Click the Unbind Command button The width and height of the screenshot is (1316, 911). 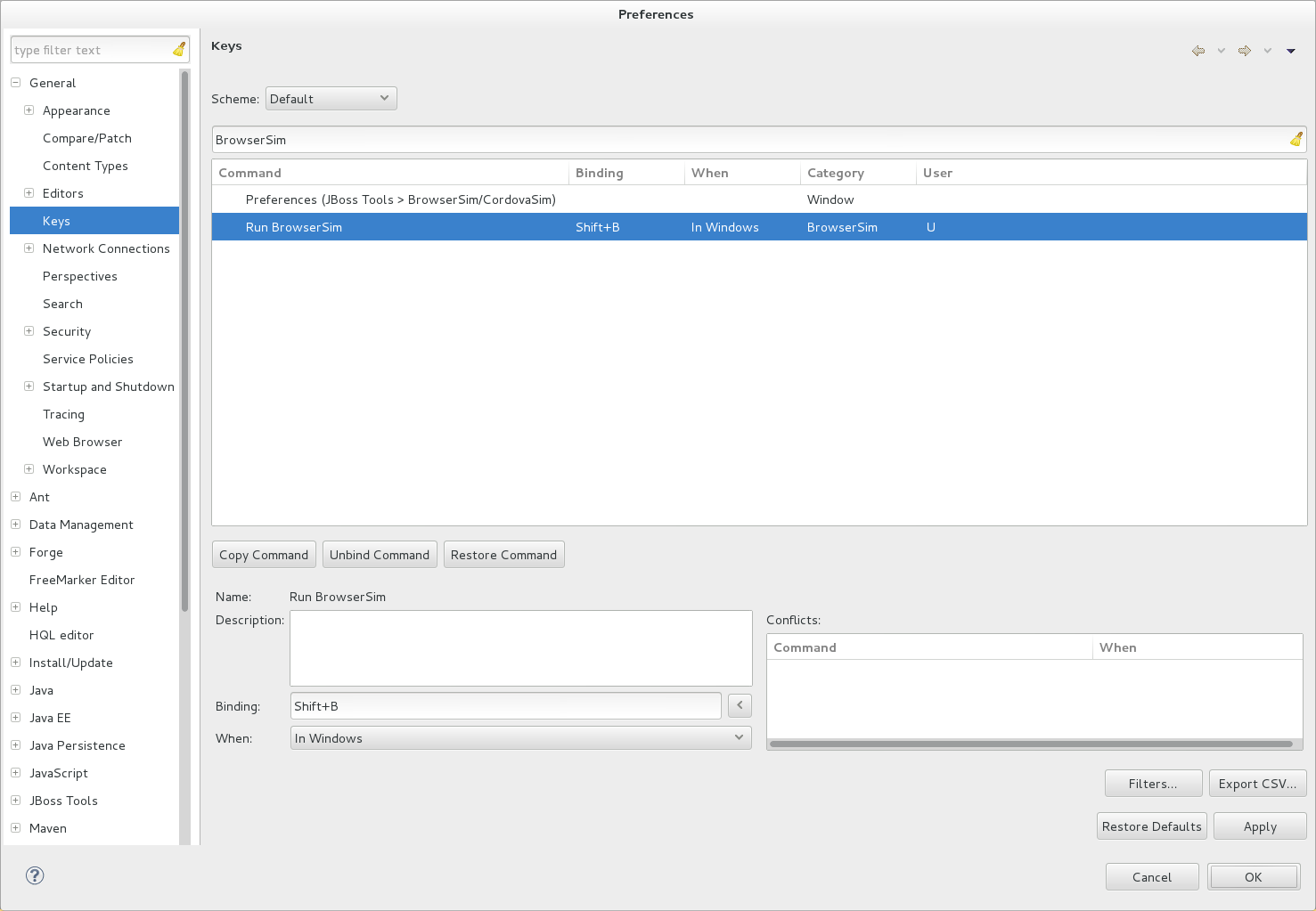pos(380,554)
